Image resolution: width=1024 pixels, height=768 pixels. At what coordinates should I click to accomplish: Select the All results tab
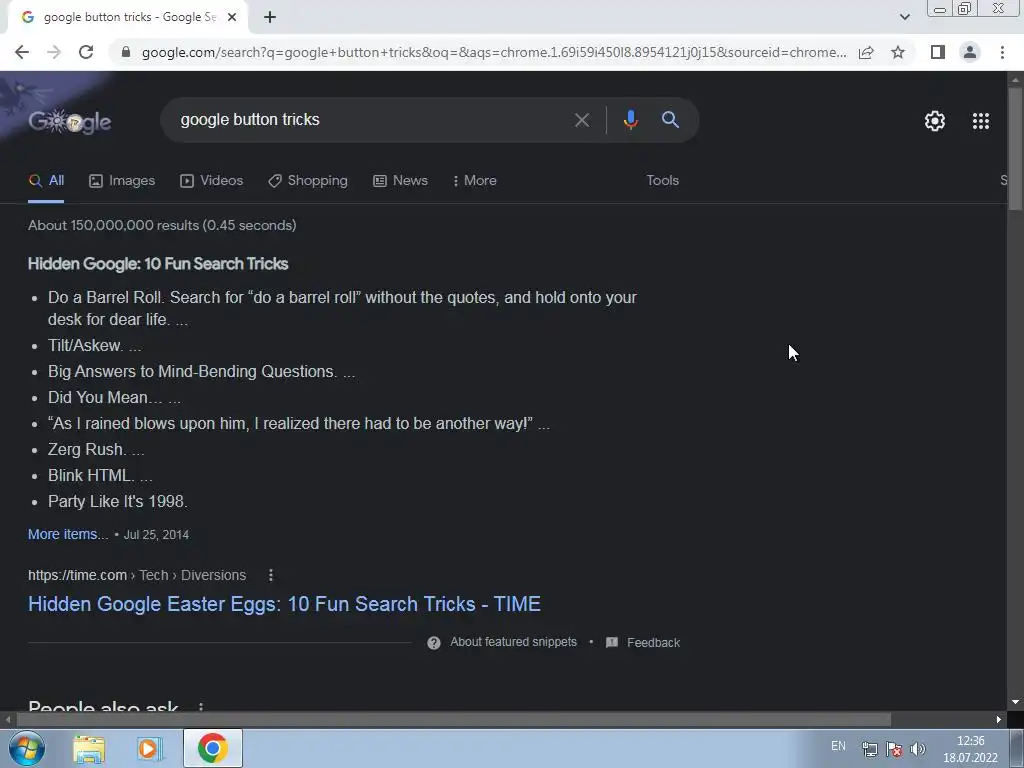coord(46,181)
